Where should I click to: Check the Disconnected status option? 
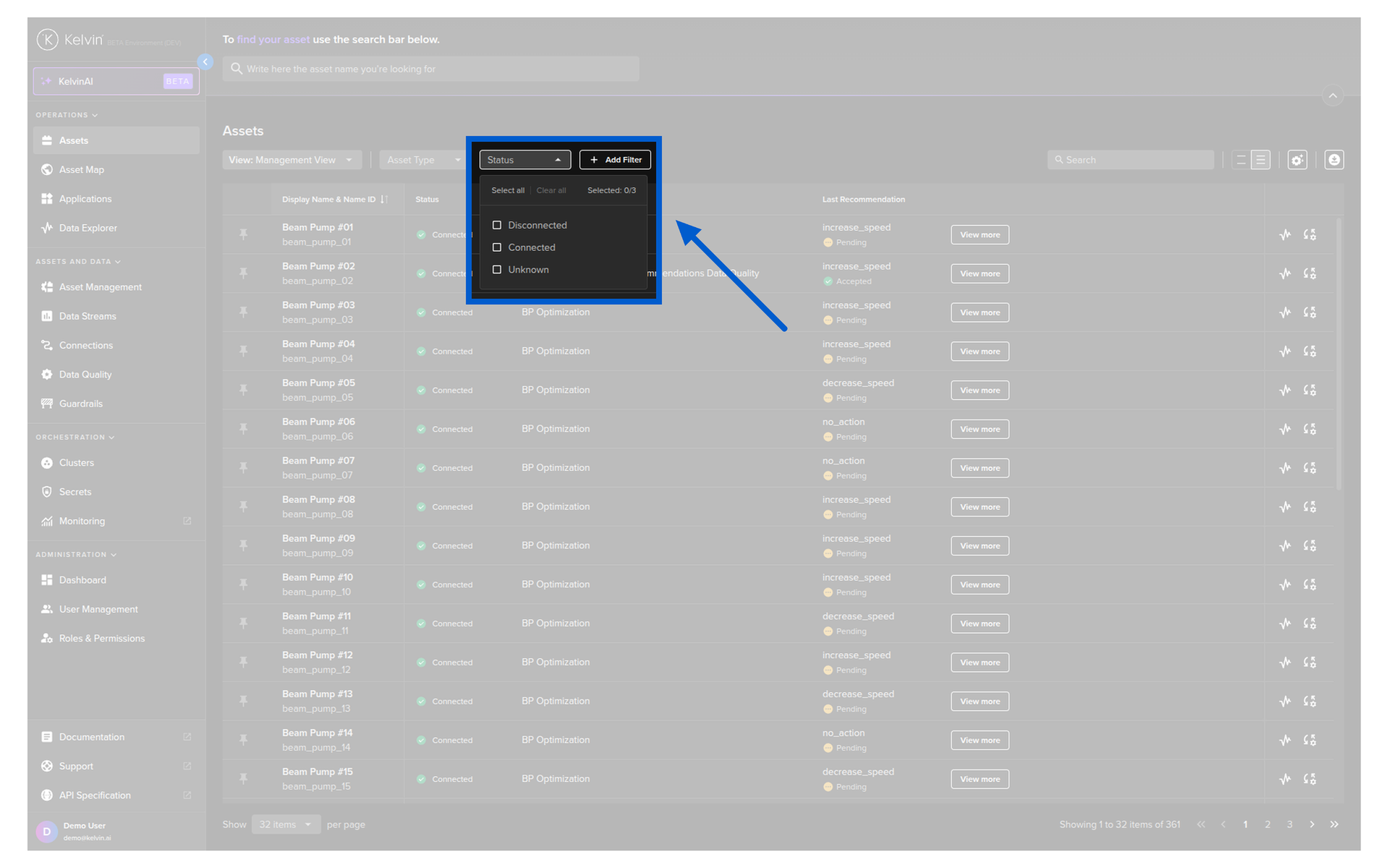tap(497, 226)
